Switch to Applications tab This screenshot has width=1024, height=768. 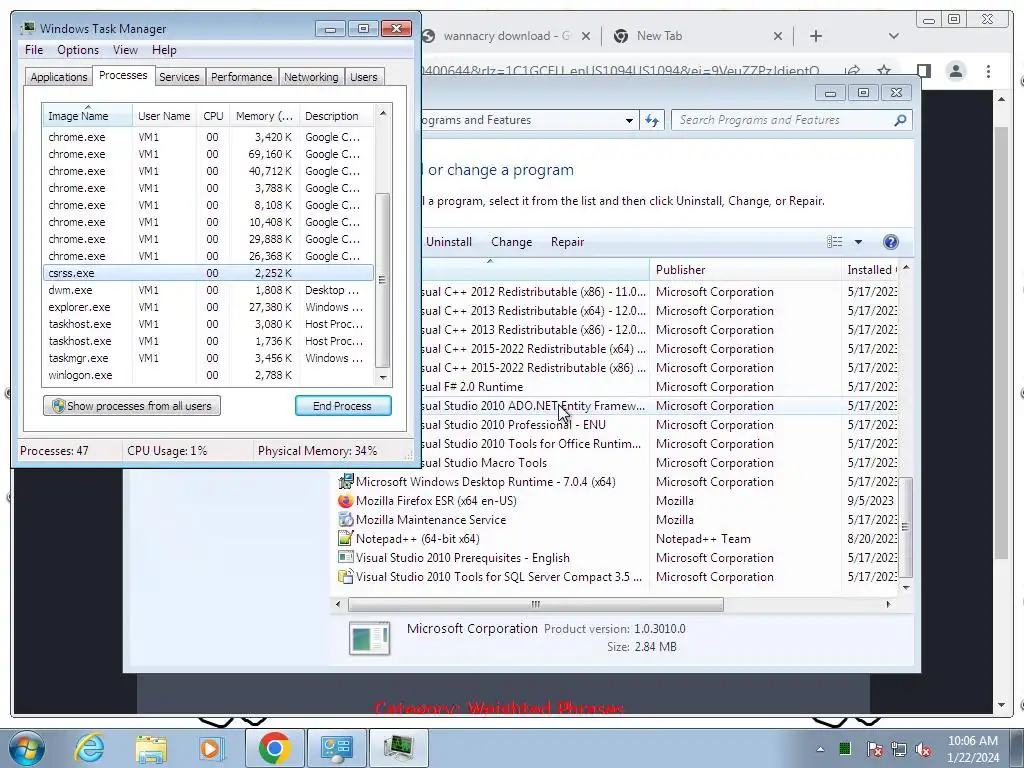coord(59,77)
